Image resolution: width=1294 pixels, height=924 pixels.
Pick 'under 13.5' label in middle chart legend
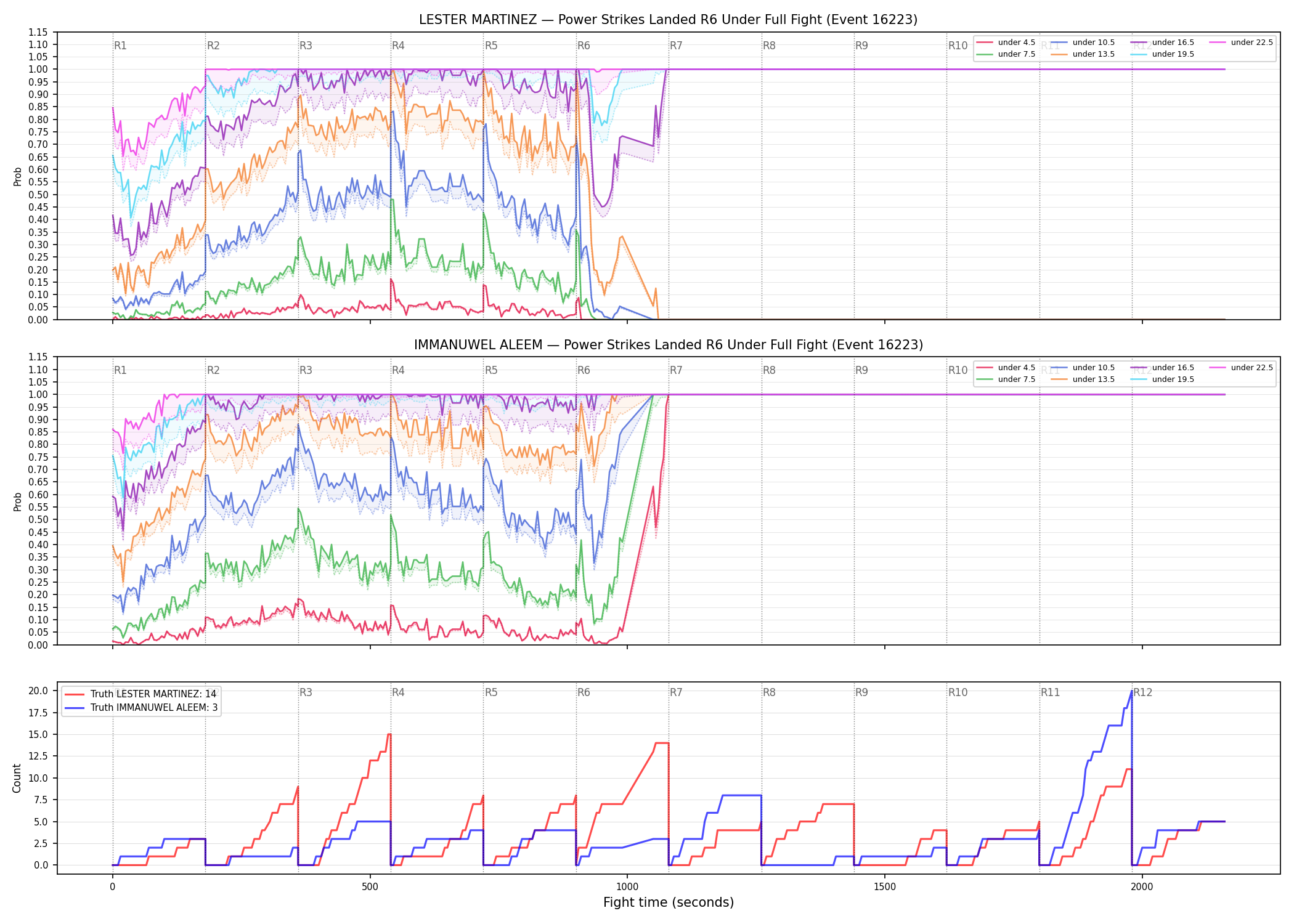pos(1094,379)
